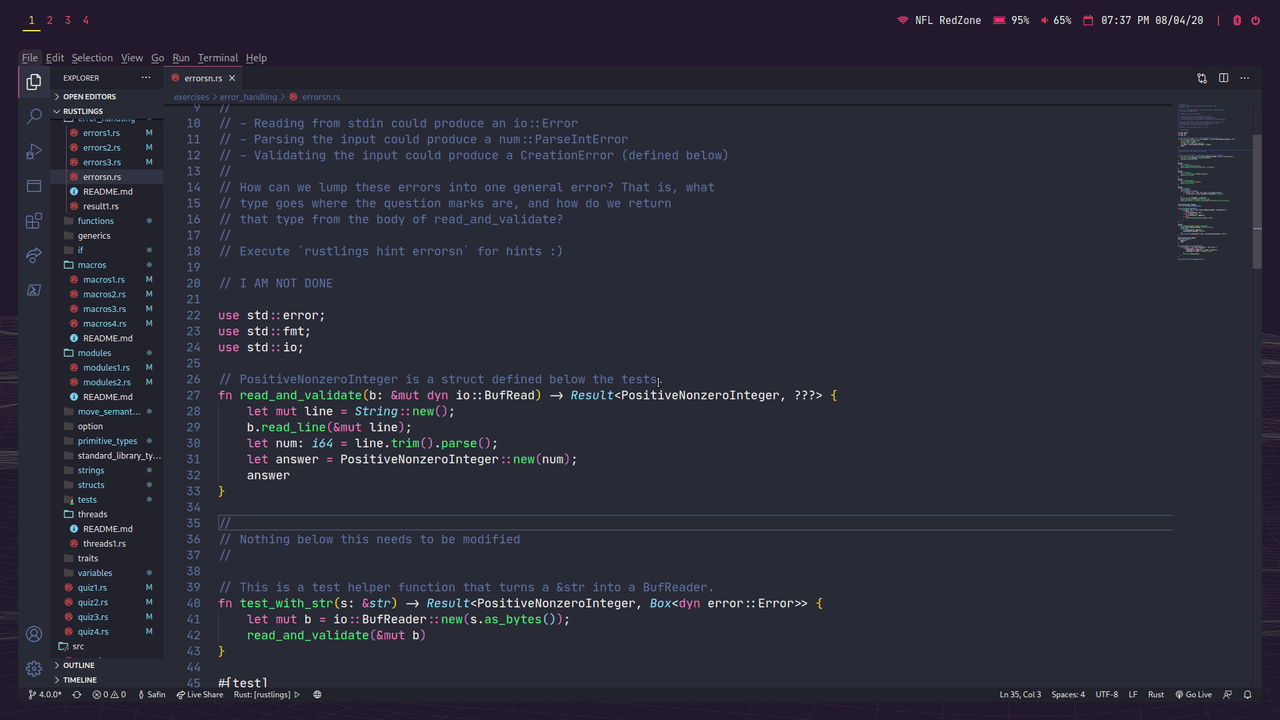Collapse the macros folder
The width and height of the screenshot is (1280, 720).
pyautogui.click(x=92, y=265)
